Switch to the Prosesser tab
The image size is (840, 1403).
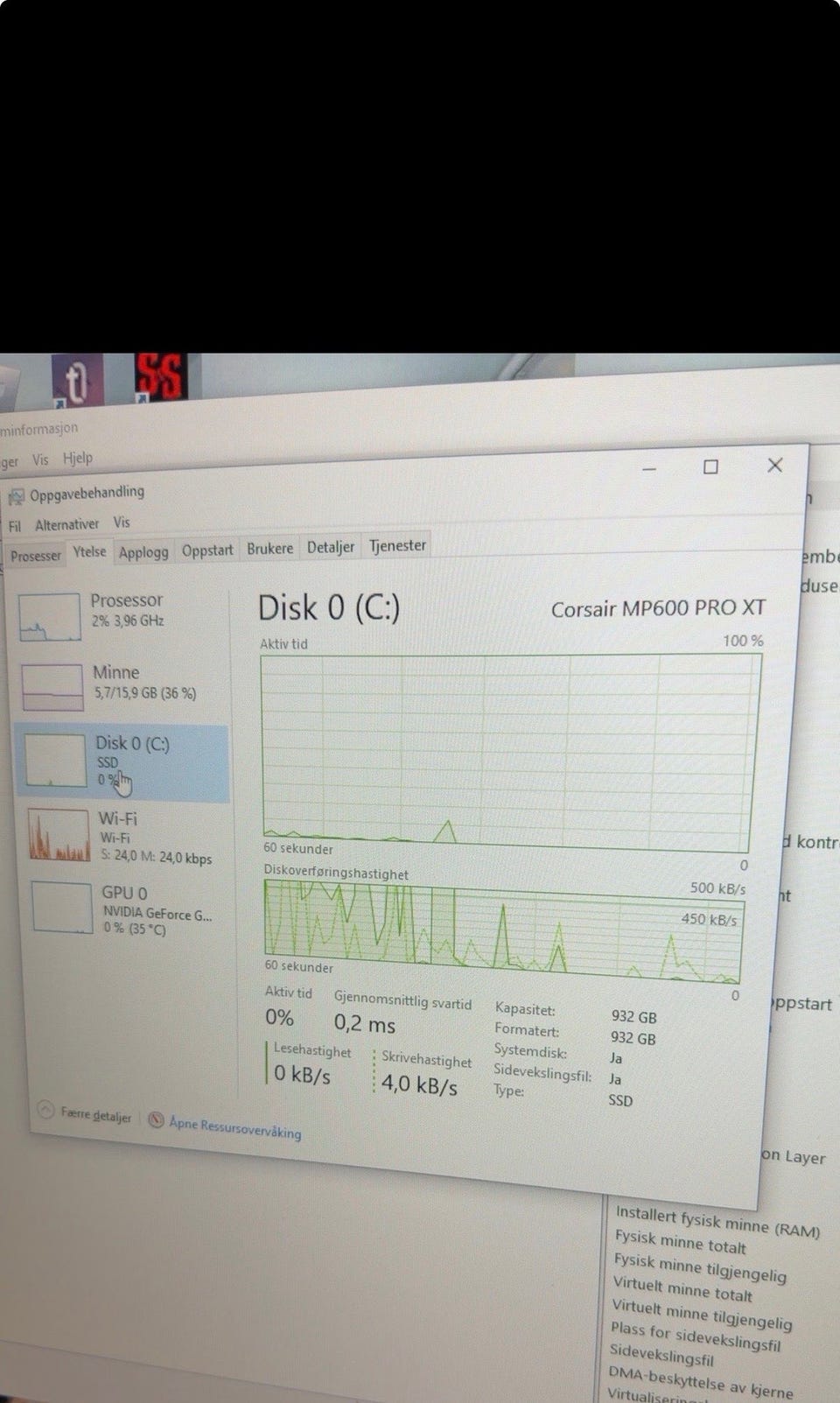36,556
